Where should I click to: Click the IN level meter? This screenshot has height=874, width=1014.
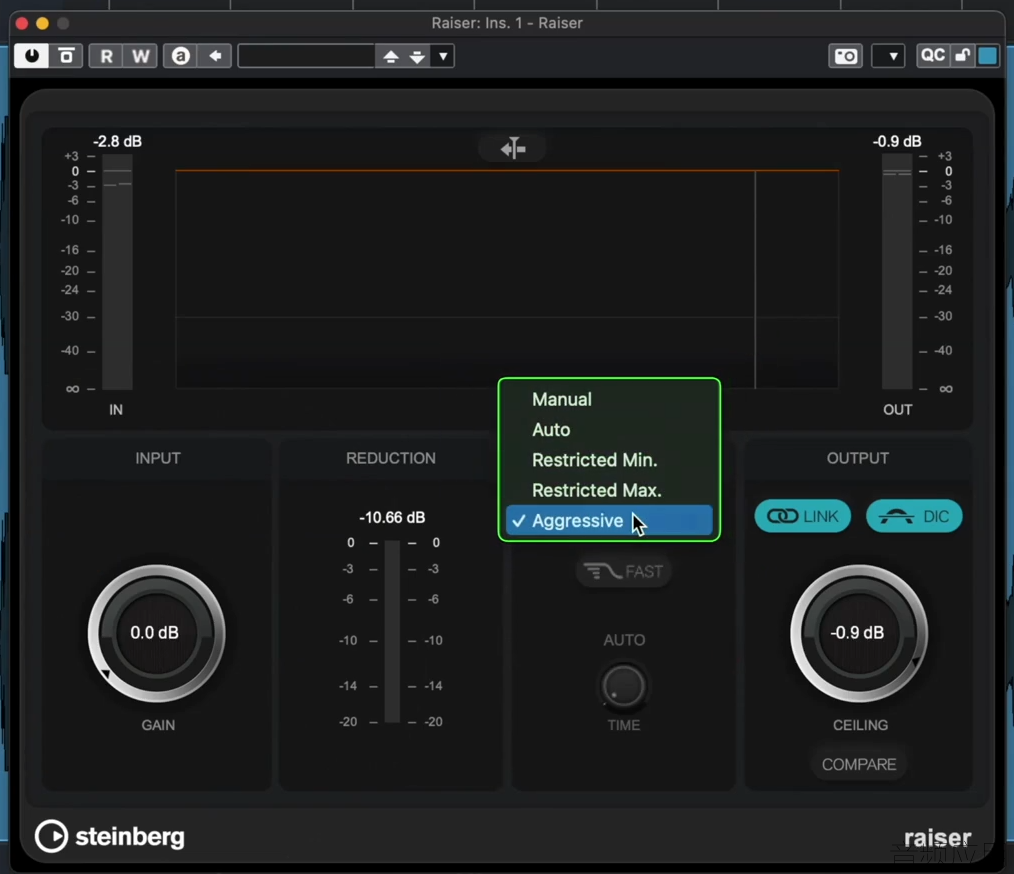click(117, 272)
